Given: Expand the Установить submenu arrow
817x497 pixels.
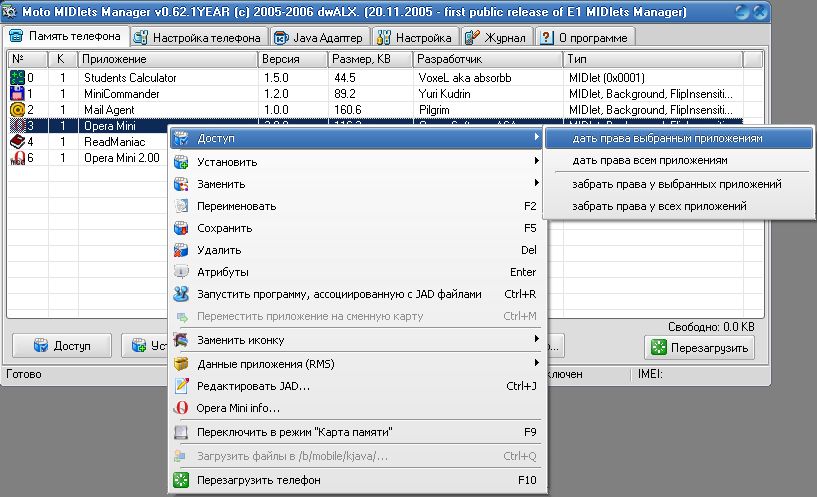Looking at the screenshot, I should [536, 161].
